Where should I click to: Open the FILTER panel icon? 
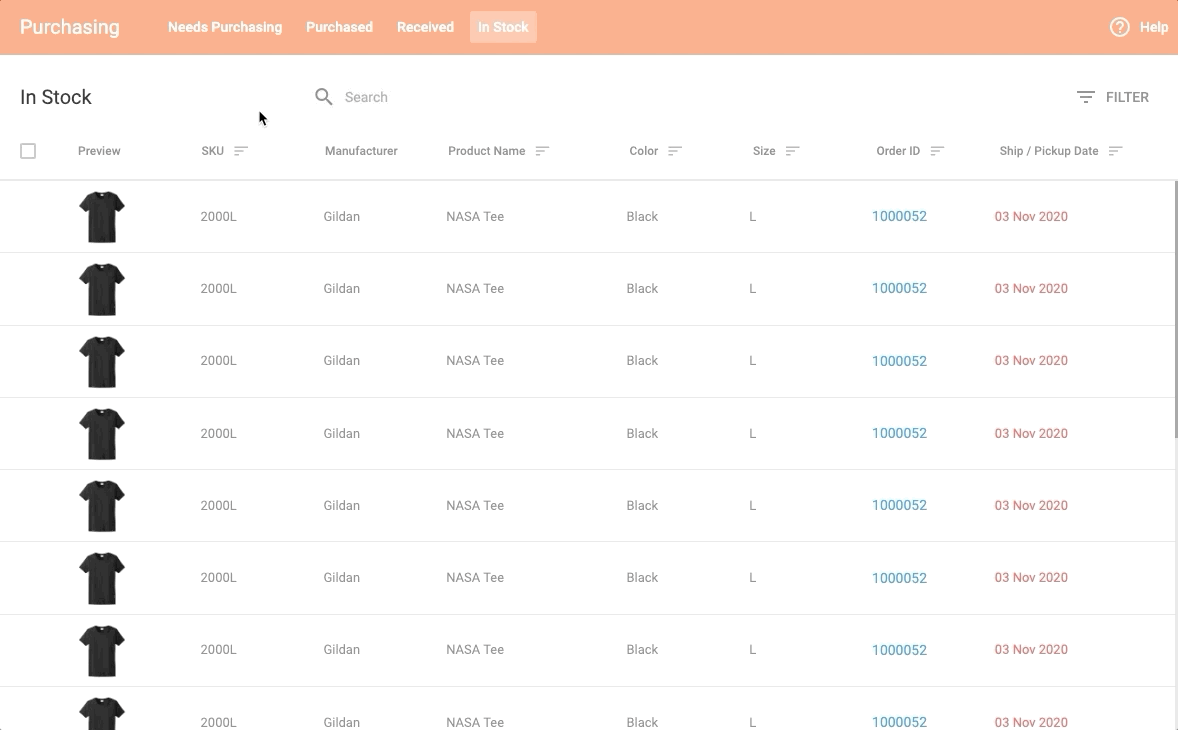point(1085,97)
